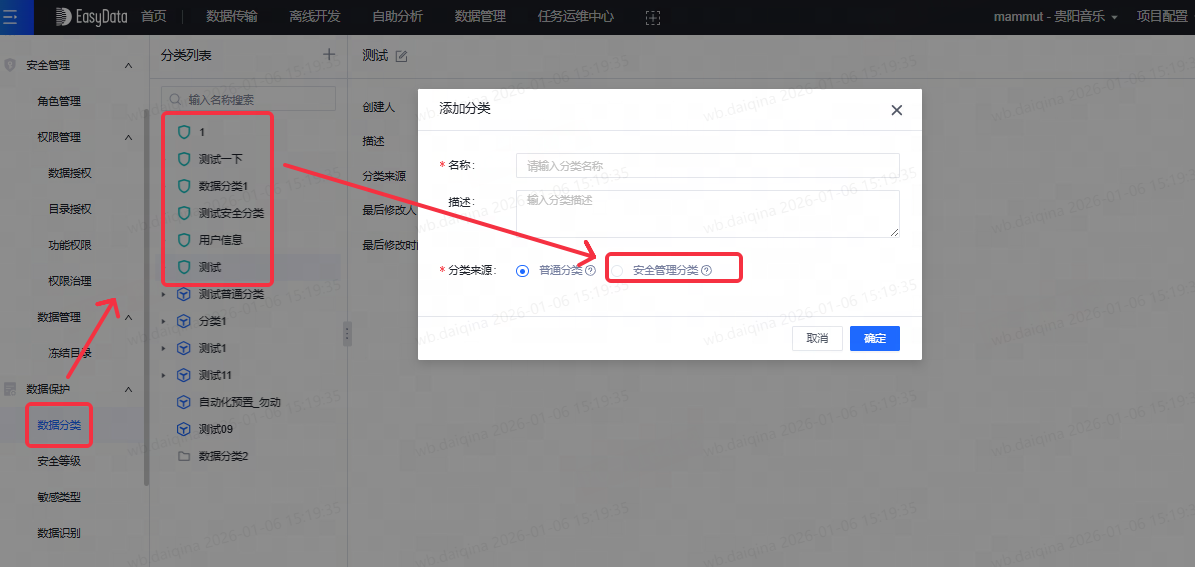Click the shield icon beside category 1

[183, 132]
